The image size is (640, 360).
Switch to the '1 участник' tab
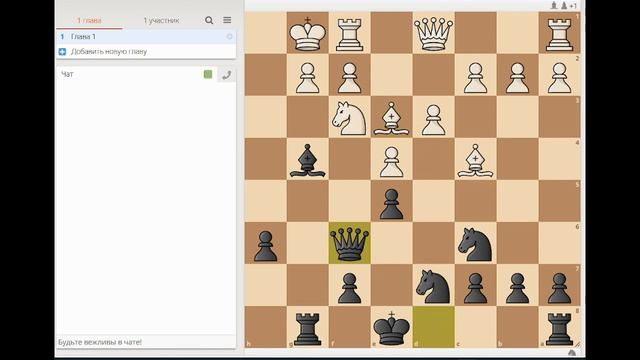[161, 20]
